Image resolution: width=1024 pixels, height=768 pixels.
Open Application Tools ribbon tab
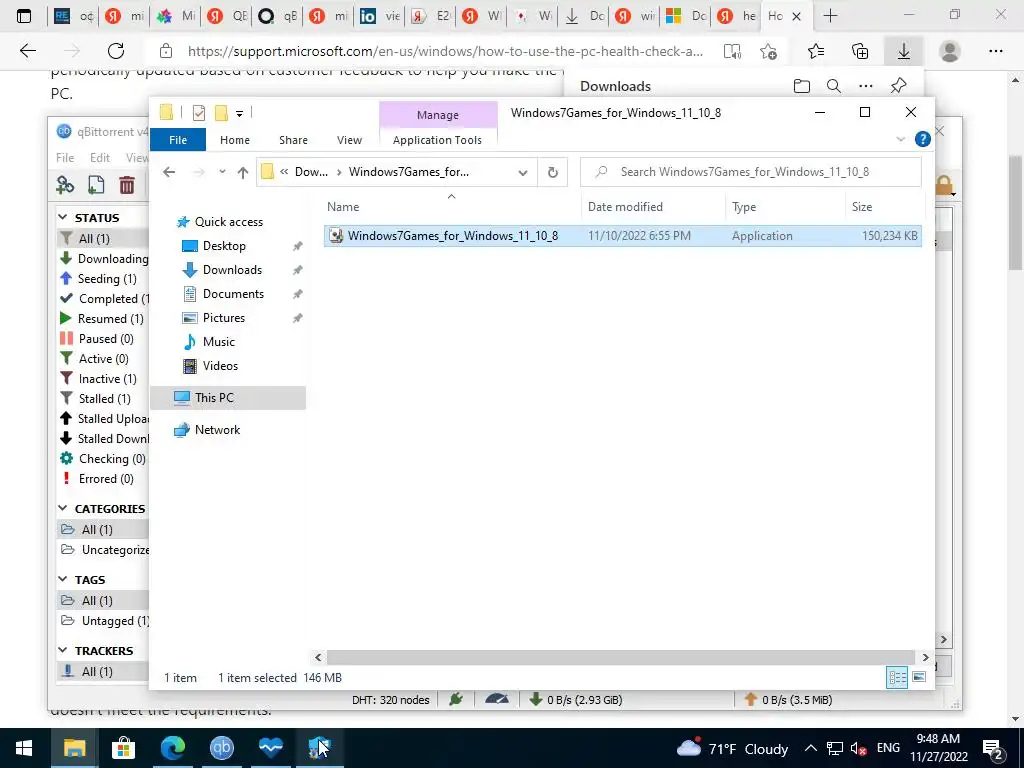click(x=438, y=140)
